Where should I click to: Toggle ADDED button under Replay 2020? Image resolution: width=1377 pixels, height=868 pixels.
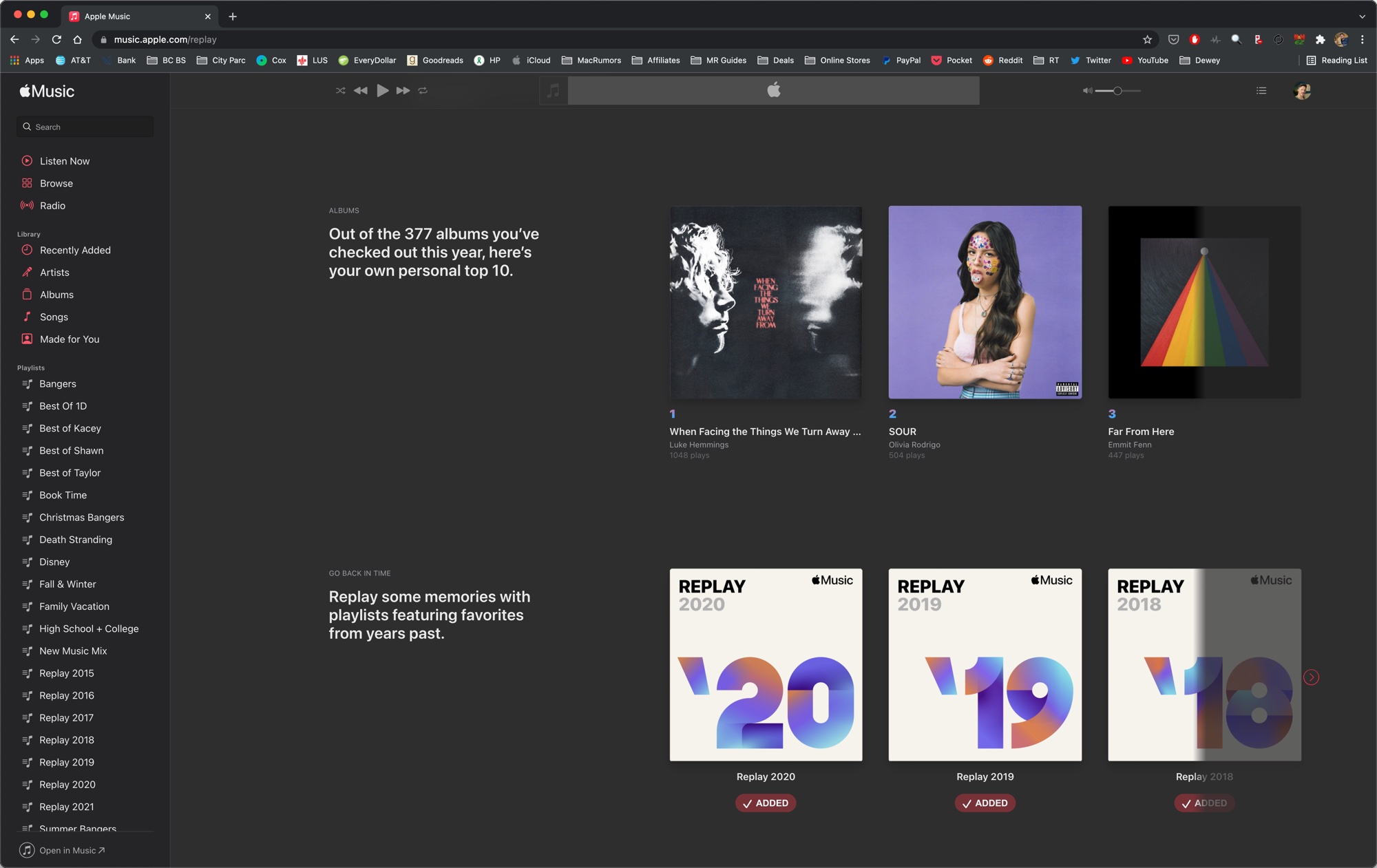[766, 803]
